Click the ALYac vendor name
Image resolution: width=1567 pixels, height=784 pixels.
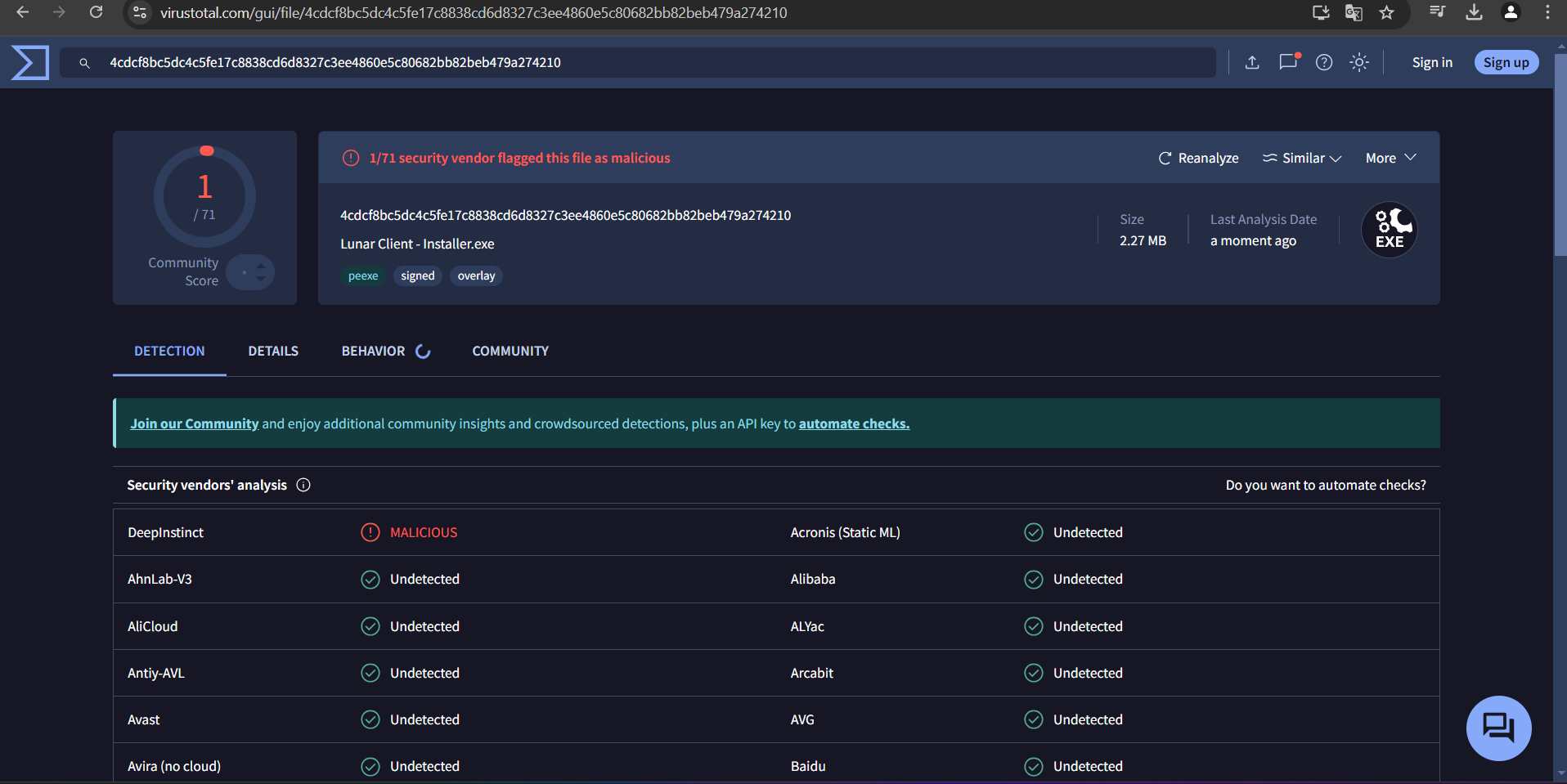807,626
